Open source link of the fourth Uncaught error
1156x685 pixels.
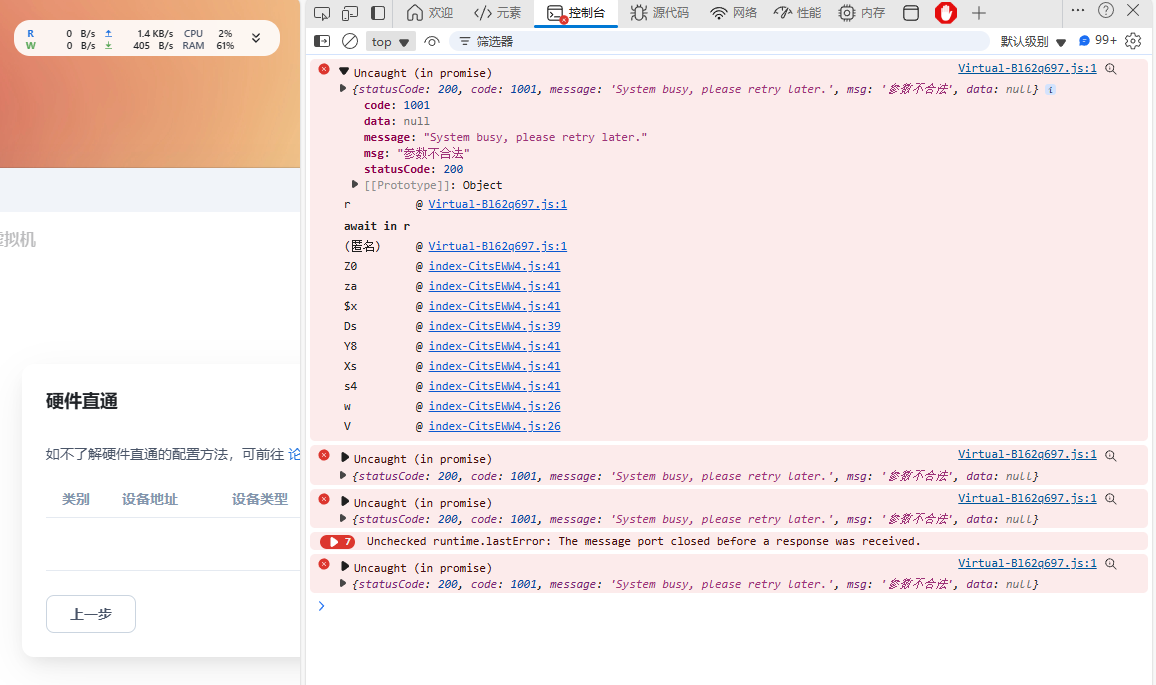[x=1027, y=563]
